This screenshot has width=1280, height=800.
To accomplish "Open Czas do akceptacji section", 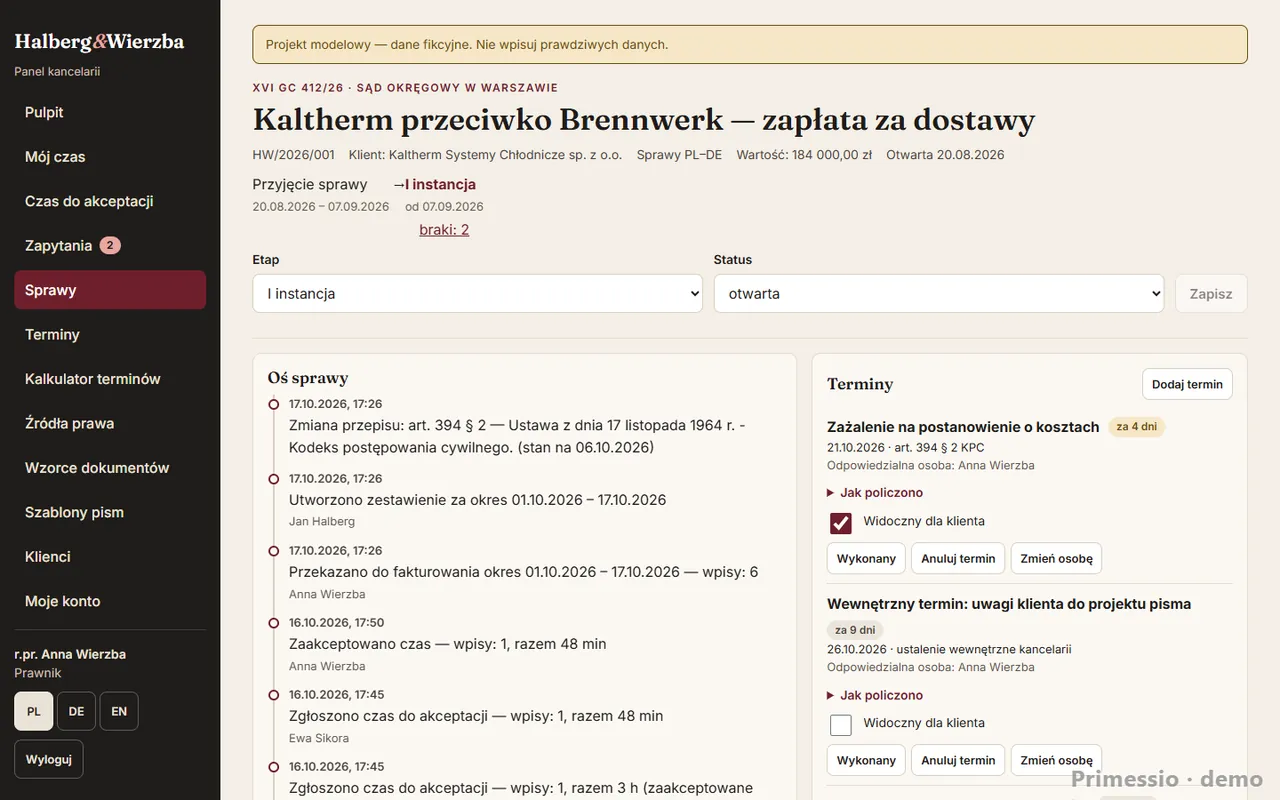I will click(110, 201).
